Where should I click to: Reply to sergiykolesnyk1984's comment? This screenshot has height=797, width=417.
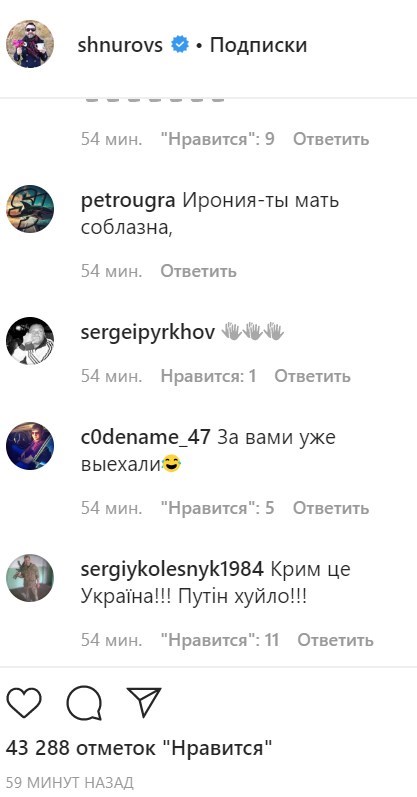click(335, 640)
